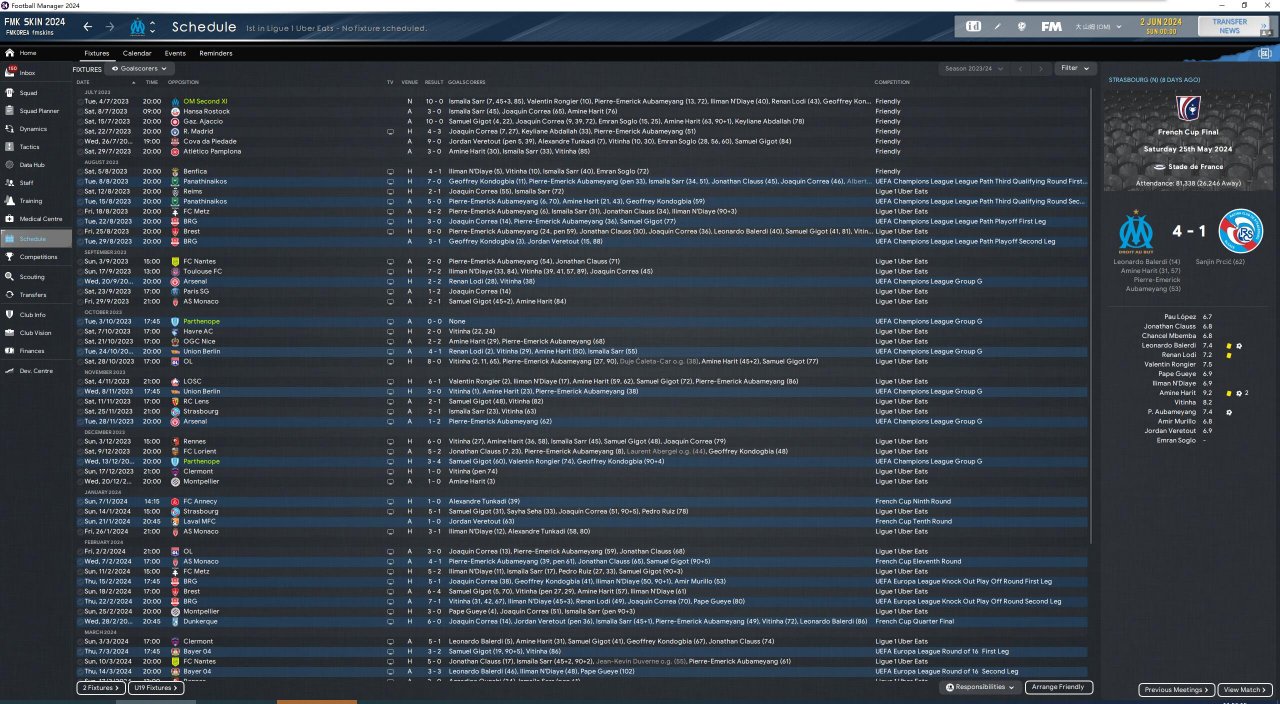Click the Previous Meetings button

click(1176, 690)
